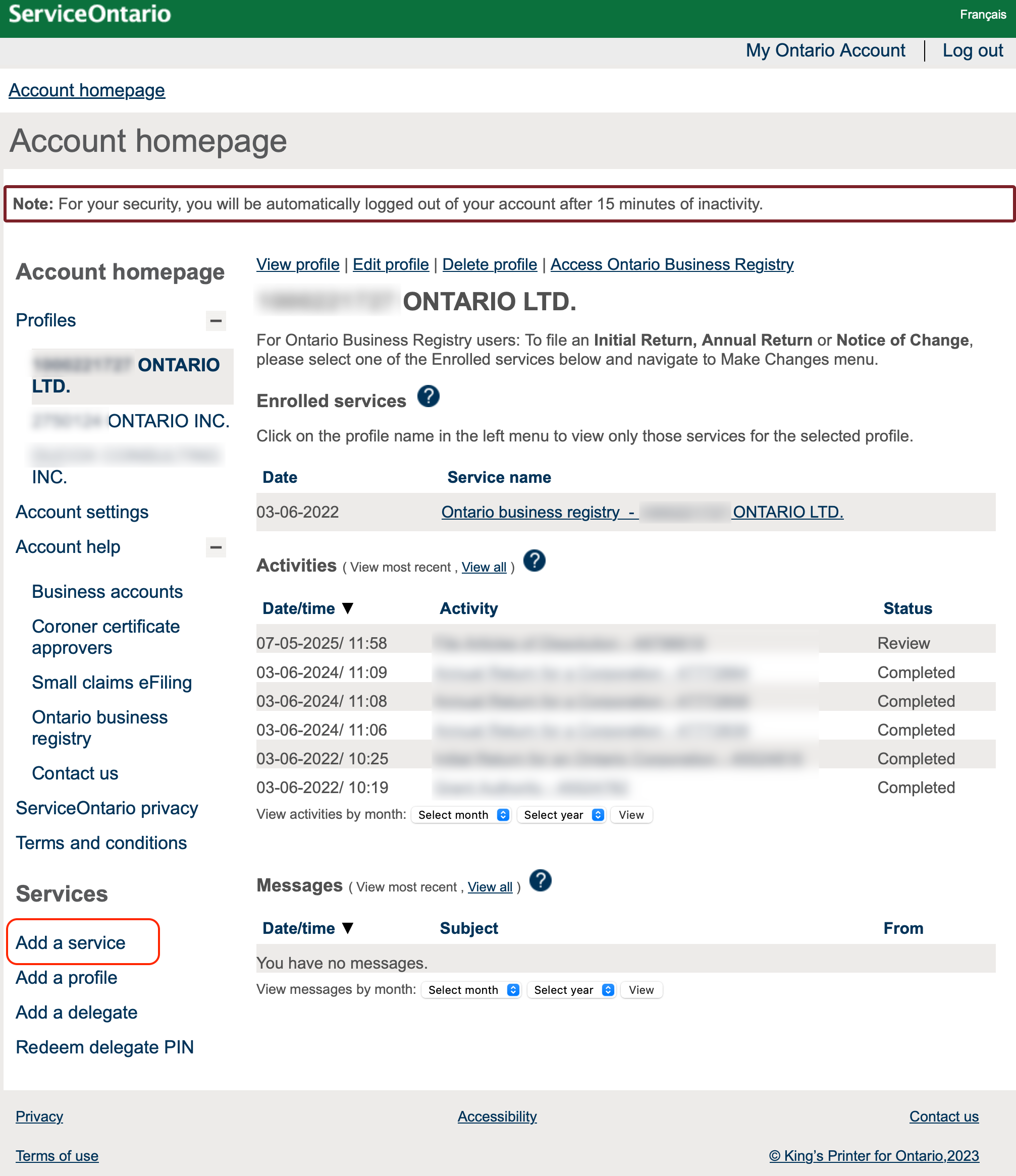Open activities Select month dropdown
The image size is (1016, 1176).
click(x=461, y=814)
